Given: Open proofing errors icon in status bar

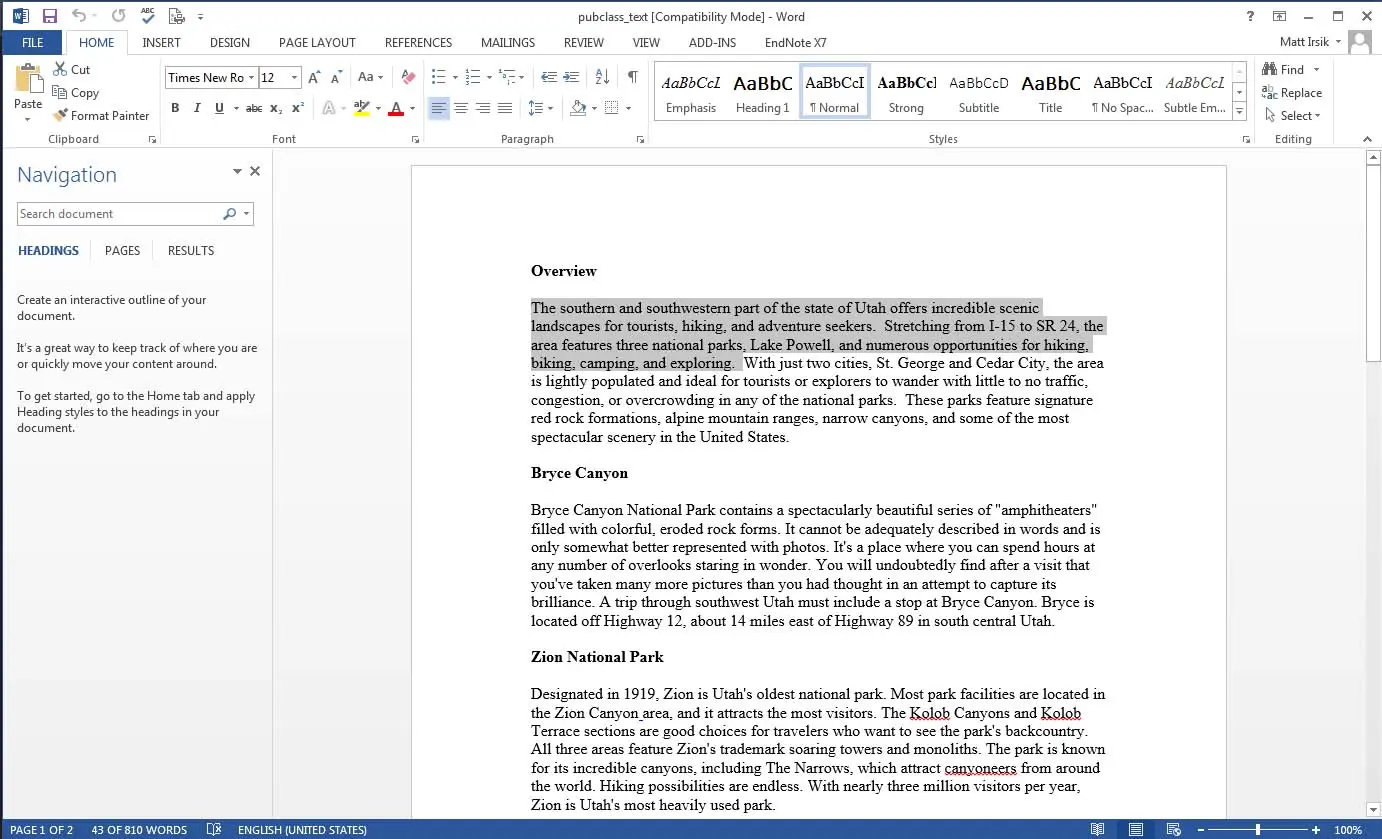Looking at the screenshot, I should click(x=213, y=829).
